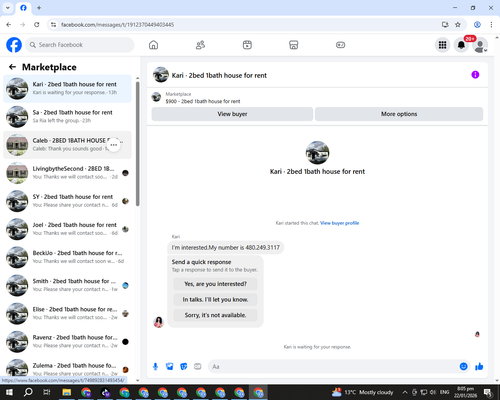
Task: Choose a sticker icon
Action: coord(184,367)
